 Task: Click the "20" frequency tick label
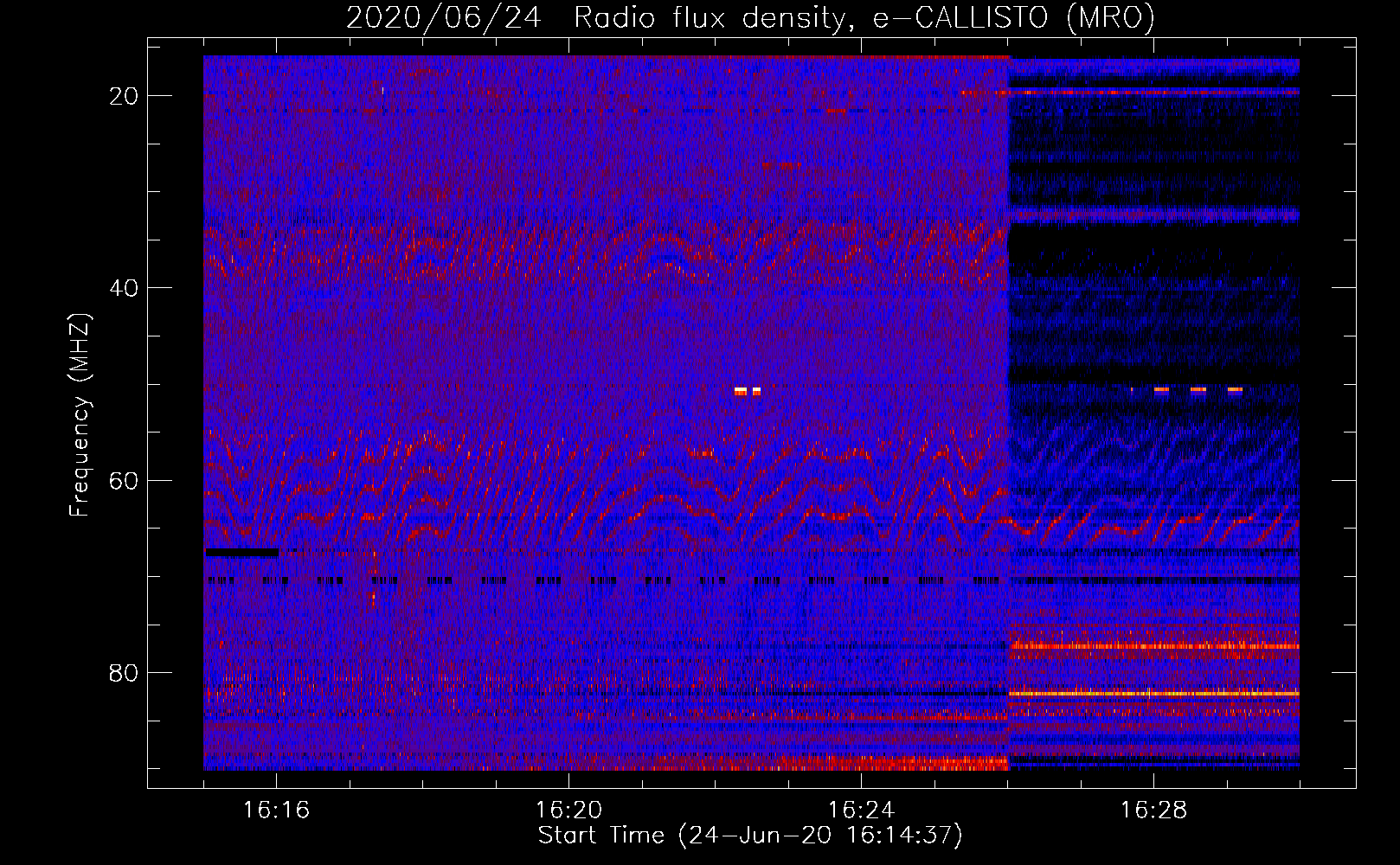(x=124, y=96)
